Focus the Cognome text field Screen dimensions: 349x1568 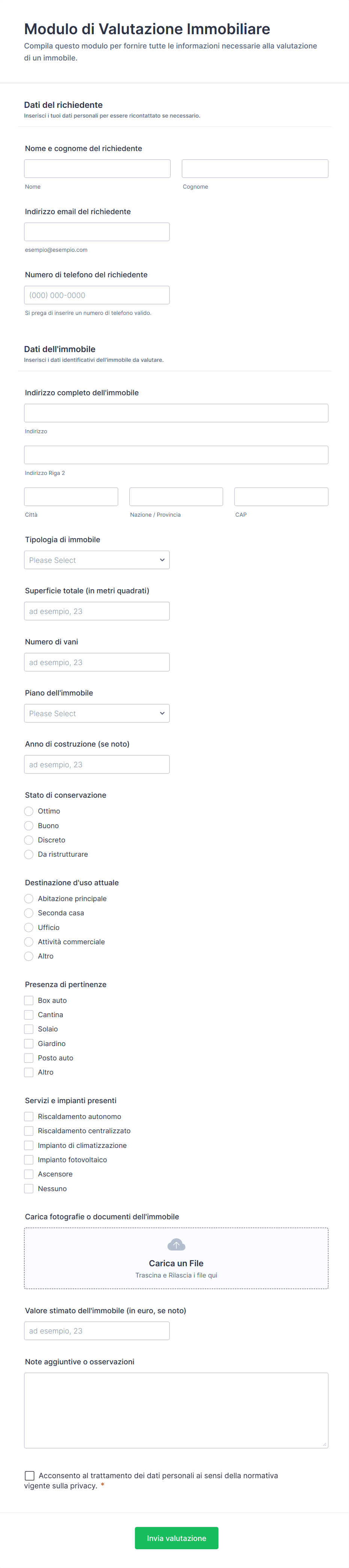[255, 169]
